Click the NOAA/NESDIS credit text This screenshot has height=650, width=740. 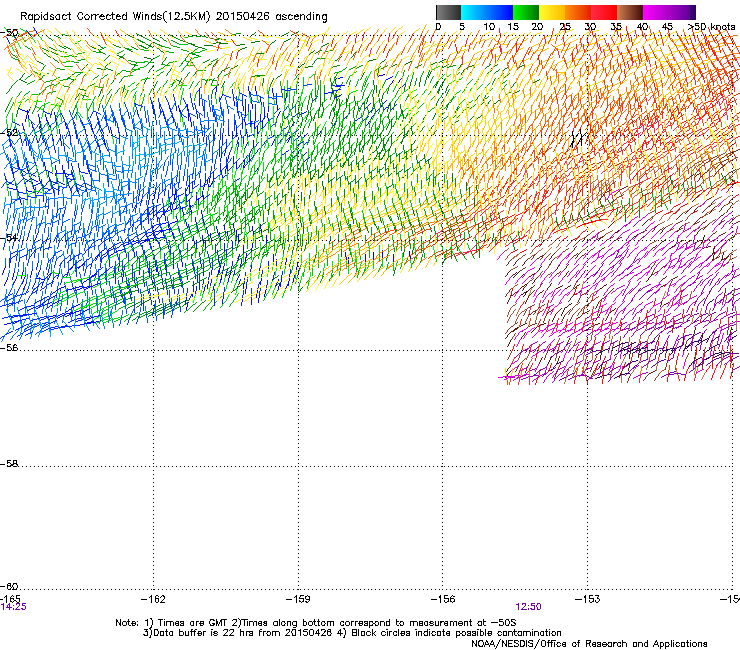tap(589, 643)
